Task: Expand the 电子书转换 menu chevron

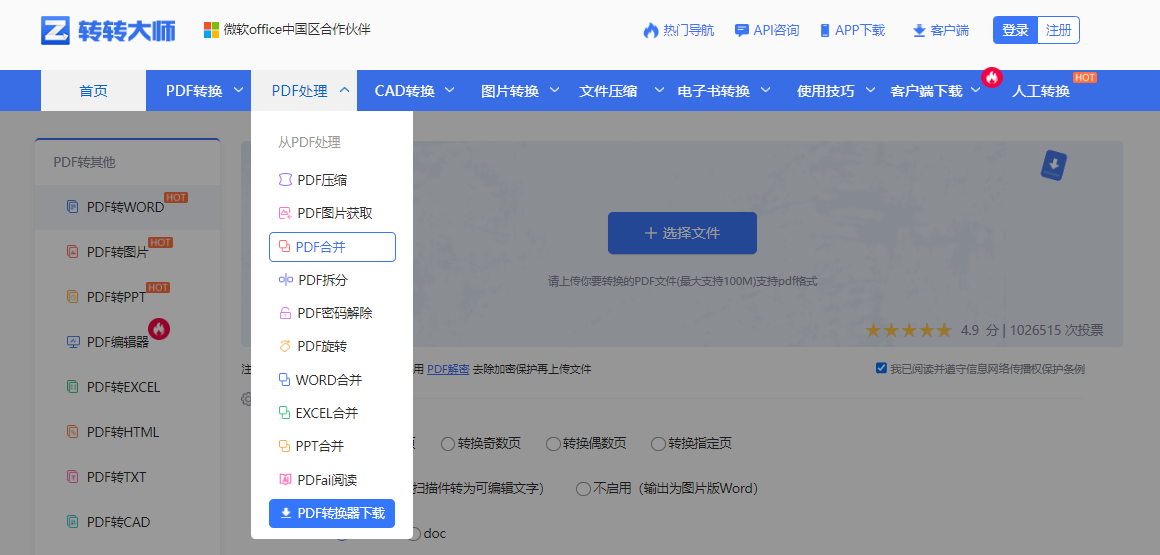Action: pos(766,90)
